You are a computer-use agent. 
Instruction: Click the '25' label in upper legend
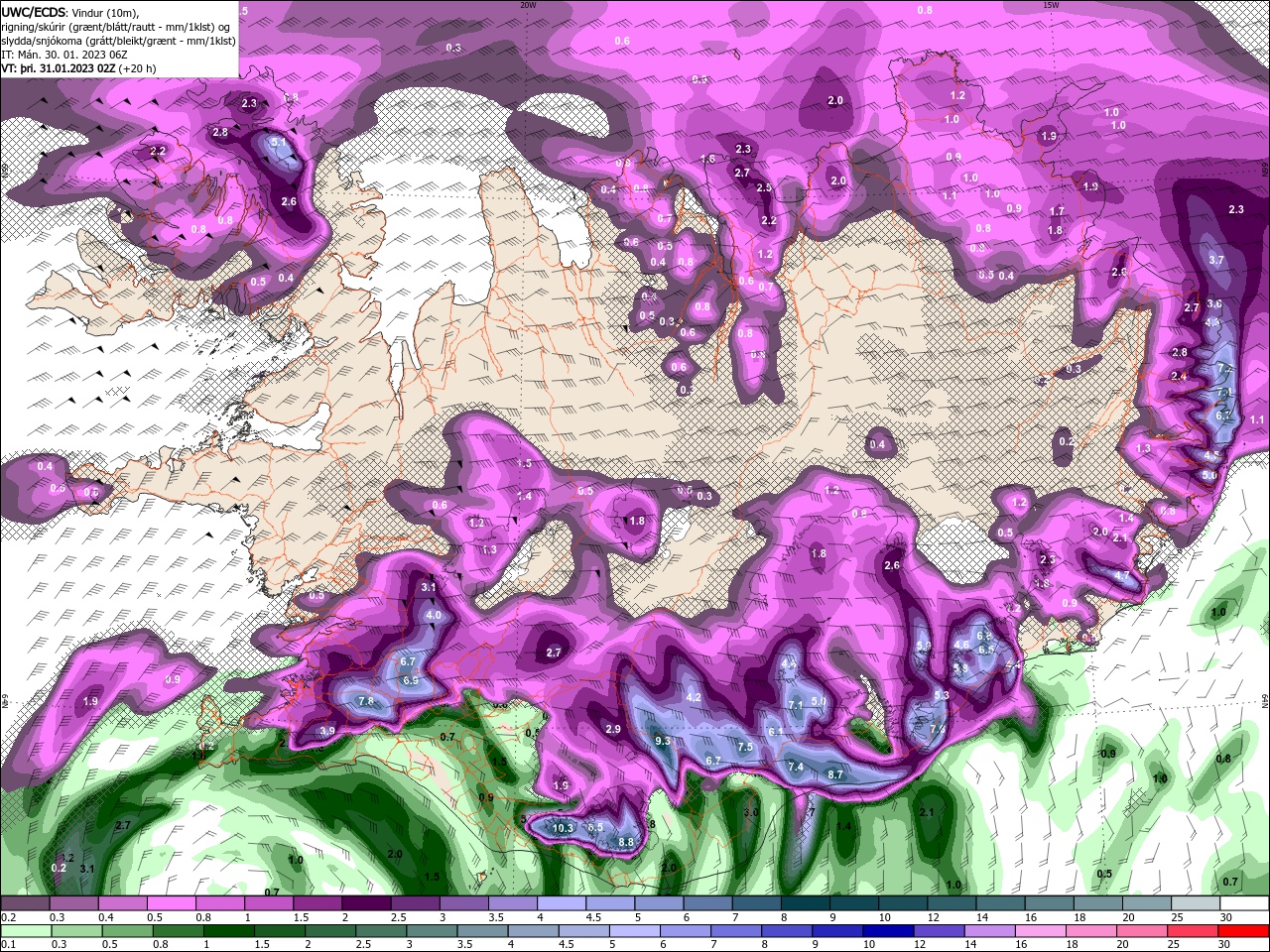[x=1178, y=917]
